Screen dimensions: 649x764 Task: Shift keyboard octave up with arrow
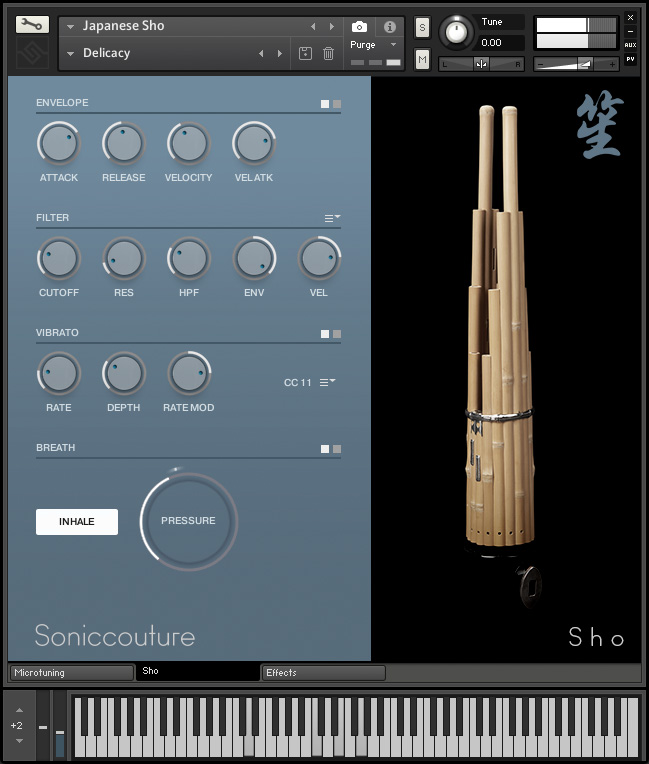tap(19, 710)
